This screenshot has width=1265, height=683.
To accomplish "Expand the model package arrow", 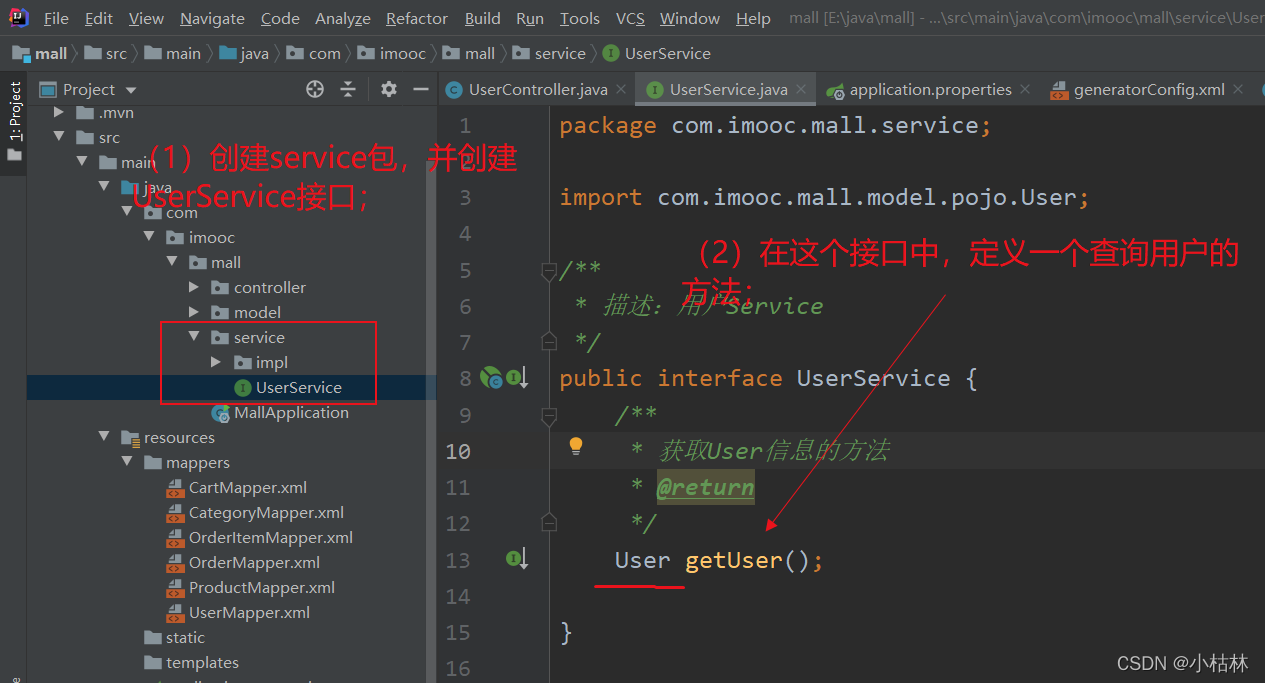I will tap(194, 312).
